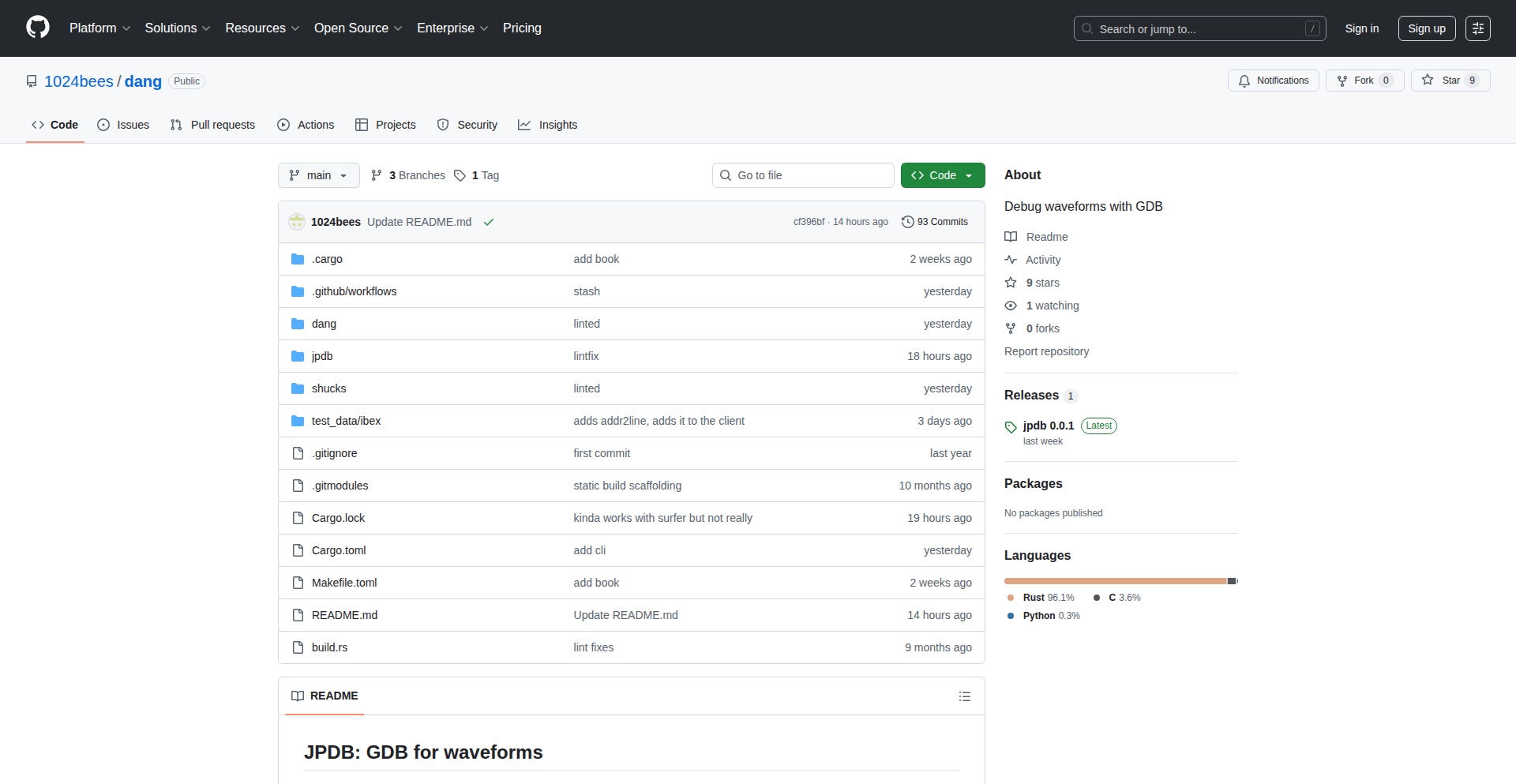Expand the green Code dropdown button
This screenshot has width=1516, height=784.
942,175
